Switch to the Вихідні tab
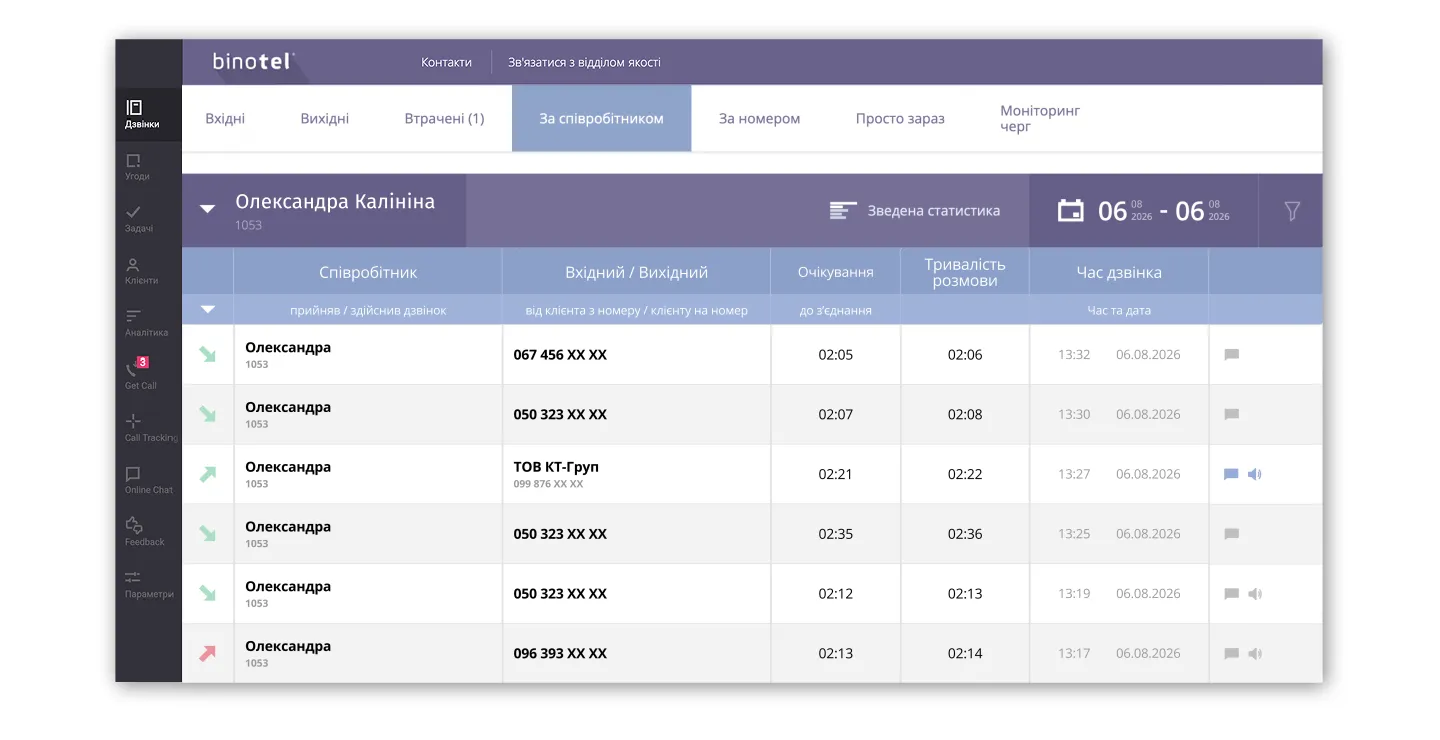The image size is (1440, 740). coord(325,118)
